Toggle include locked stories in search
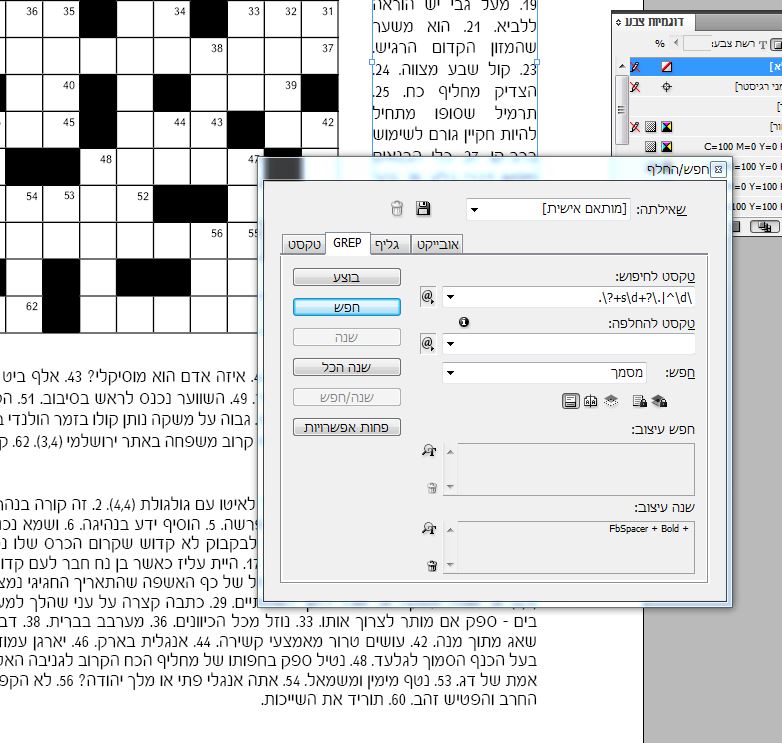 (x=639, y=401)
